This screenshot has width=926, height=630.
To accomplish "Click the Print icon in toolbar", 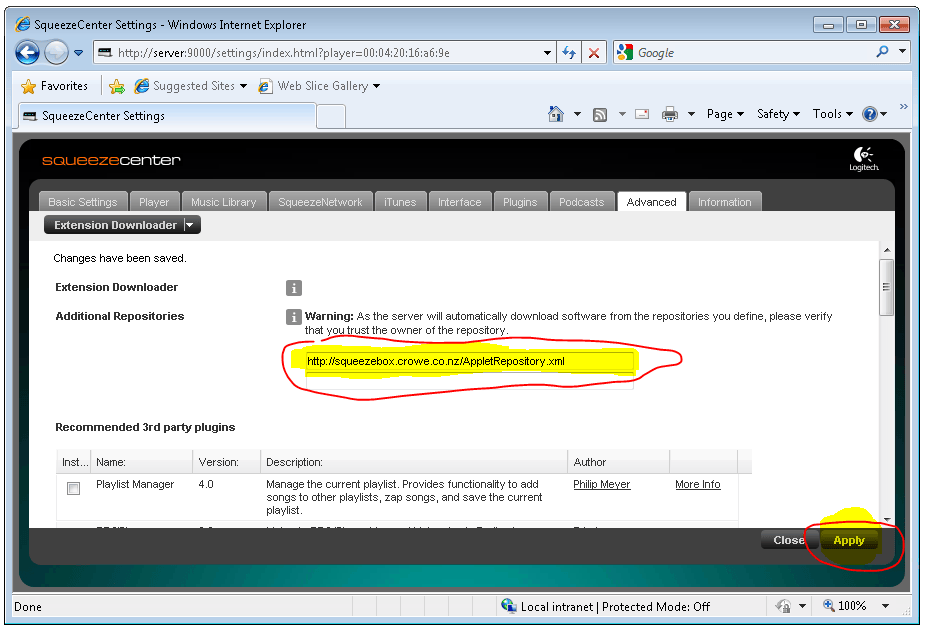I will (670, 114).
